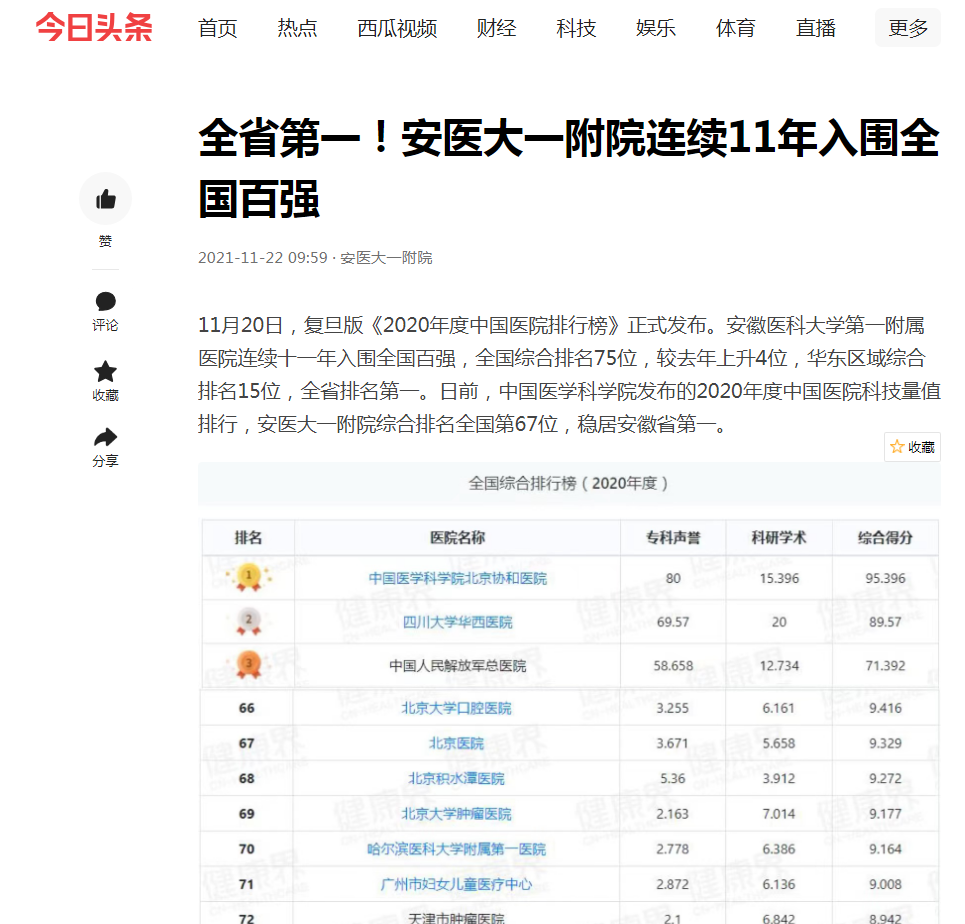Viewport: 965px width, 924px height.
Task: Open the 热点 navigation tab
Action: 297,28
